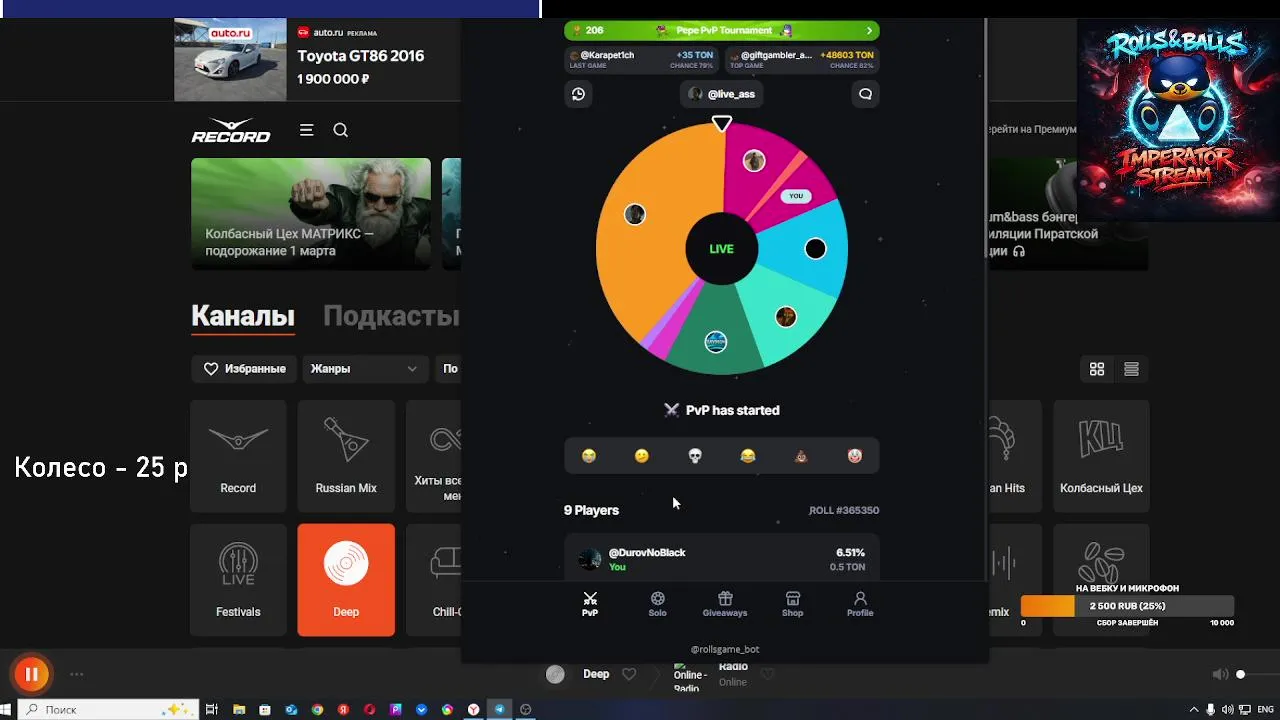Click the donation goal progress bar
The width and height of the screenshot is (1280, 720).
tap(1127, 606)
